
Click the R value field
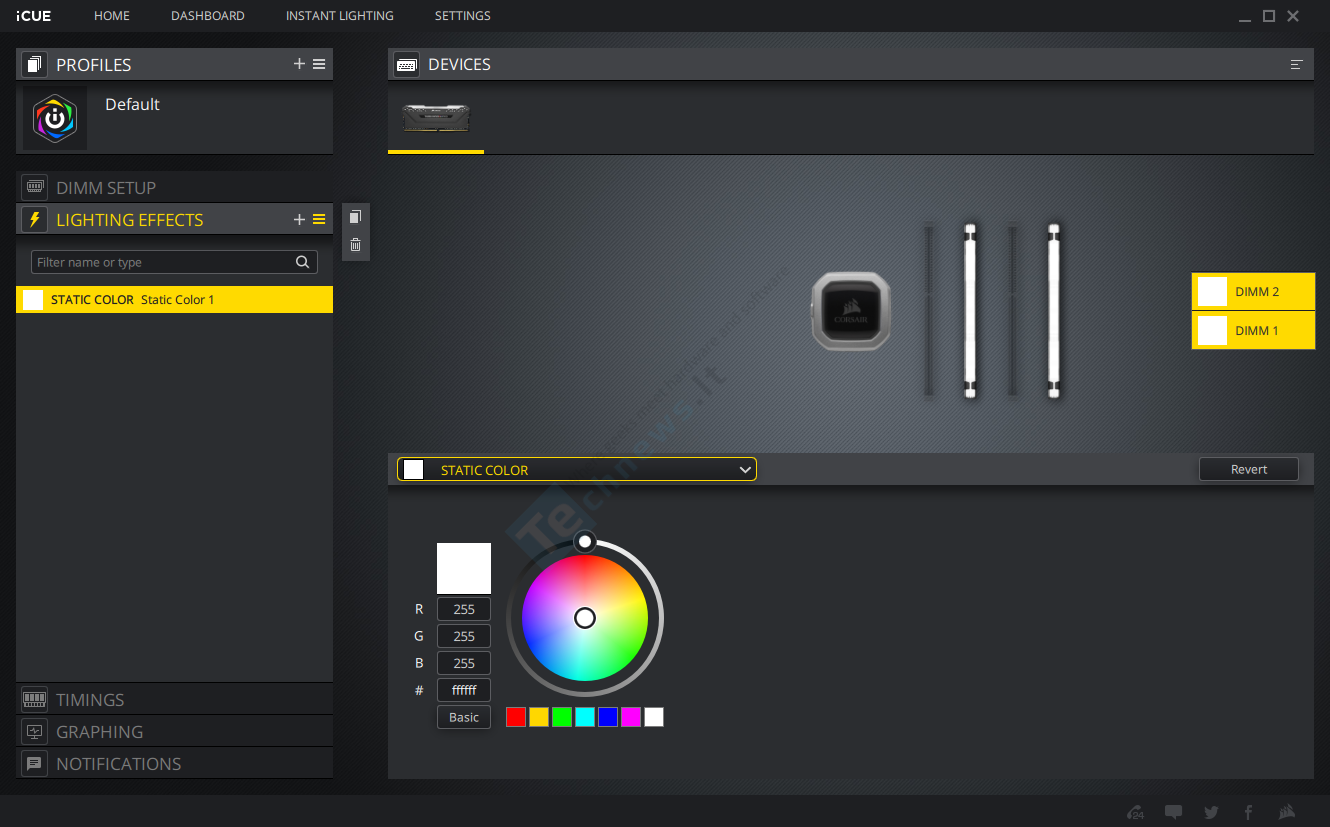tap(464, 609)
